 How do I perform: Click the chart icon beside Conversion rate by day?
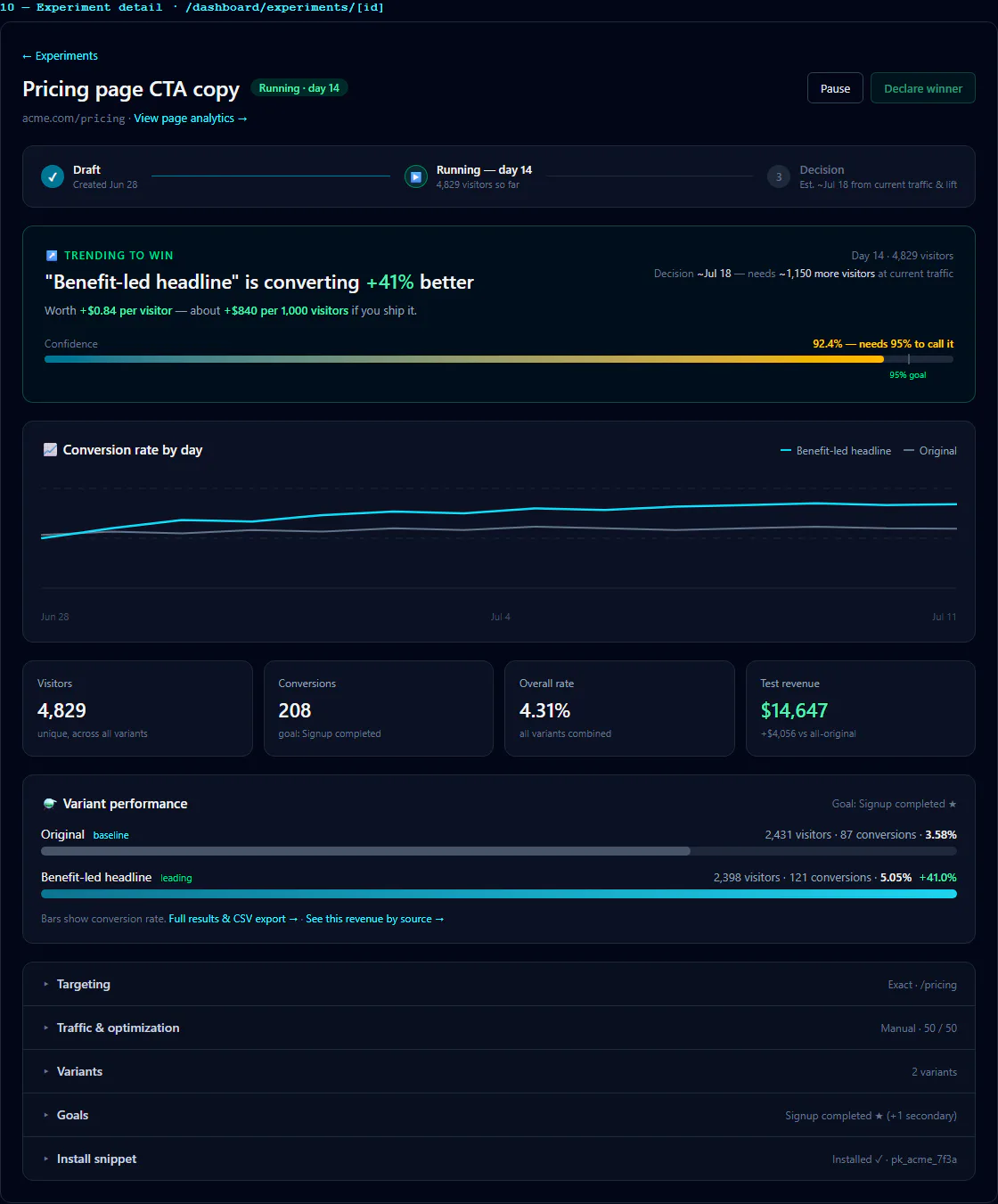coord(50,450)
